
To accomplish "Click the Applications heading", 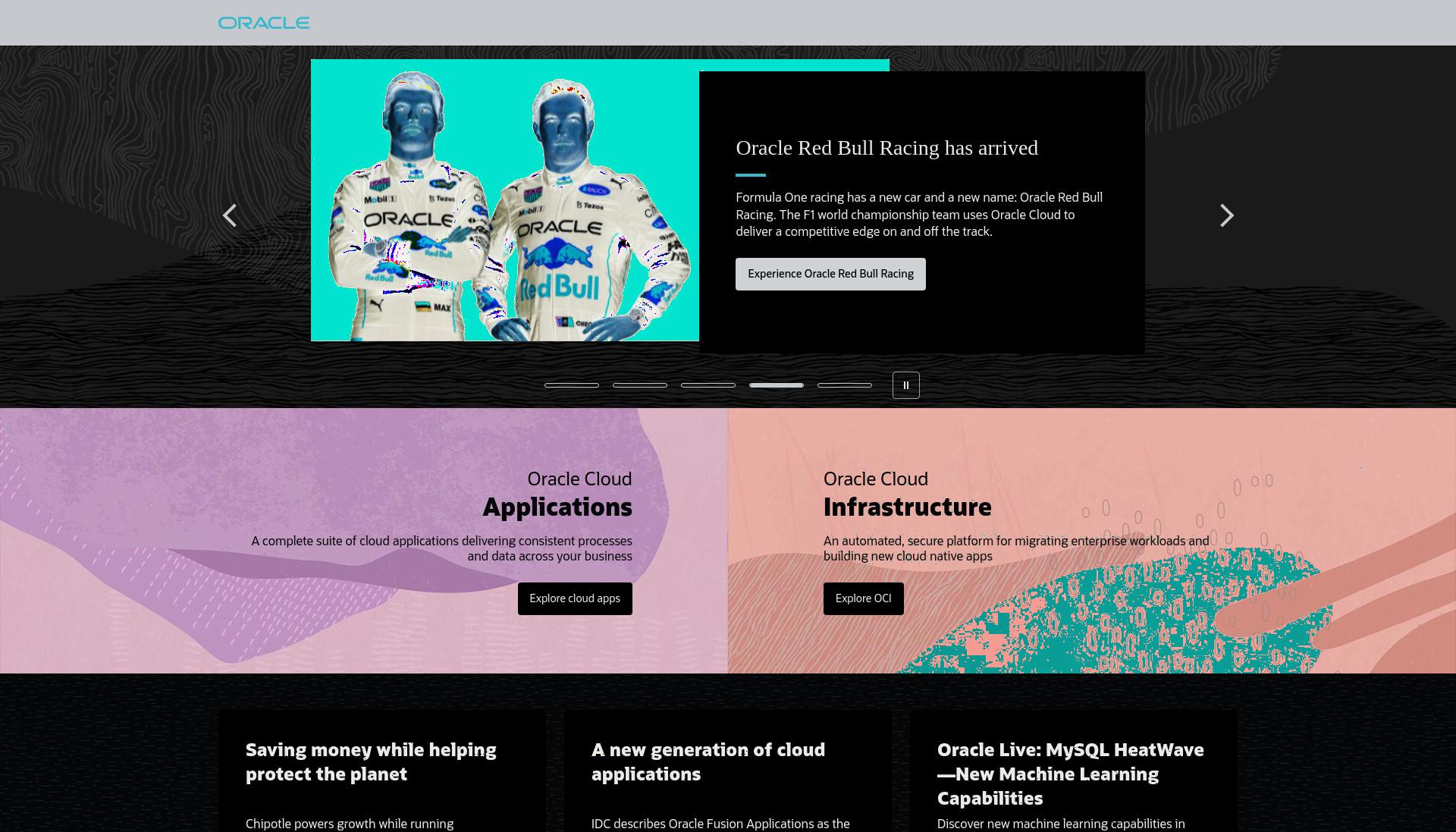I will pyautogui.click(x=557, y=507).
